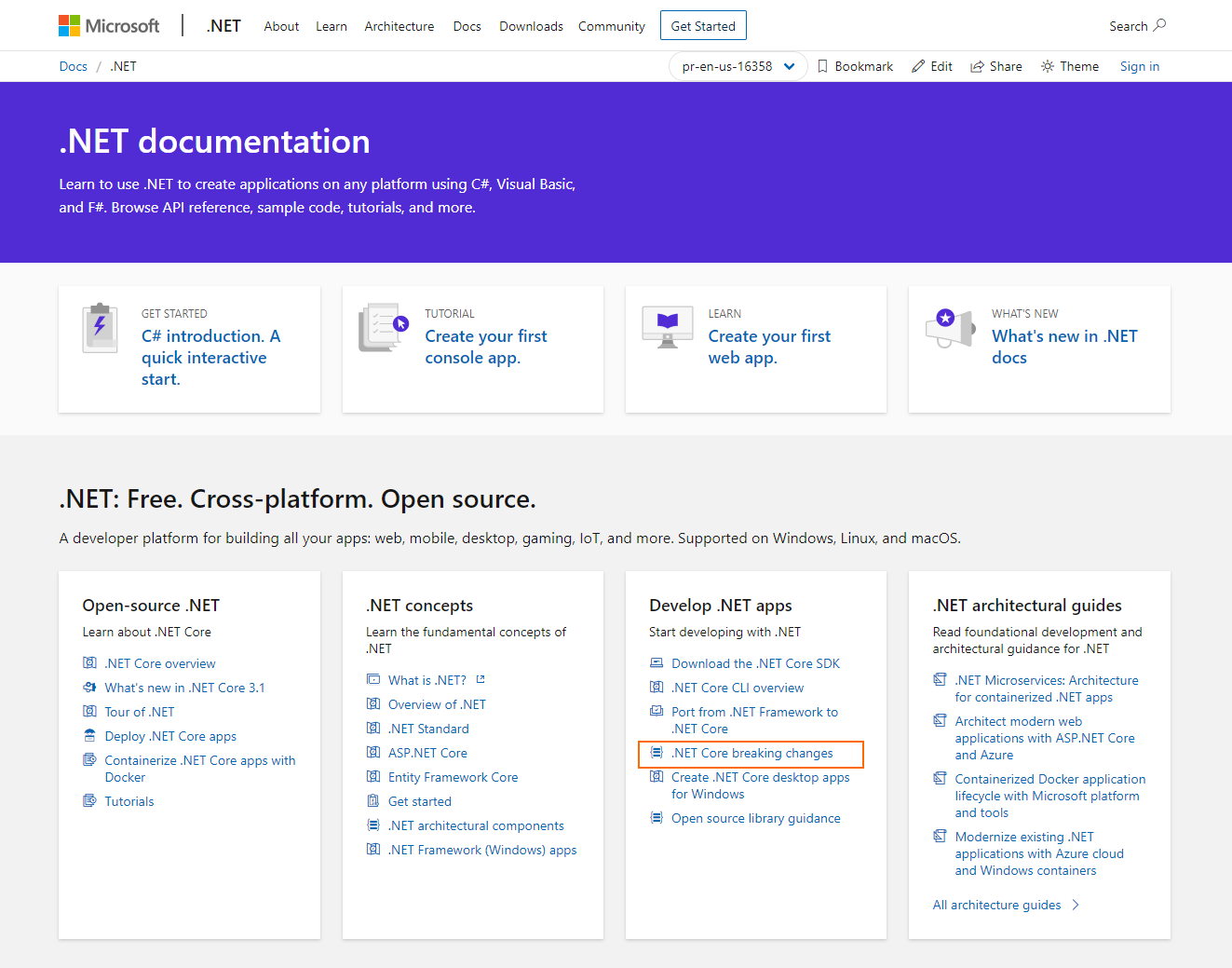Click the web app monitor icon
The height and width of the screenshot is (968, 1232).
(668, 328)
